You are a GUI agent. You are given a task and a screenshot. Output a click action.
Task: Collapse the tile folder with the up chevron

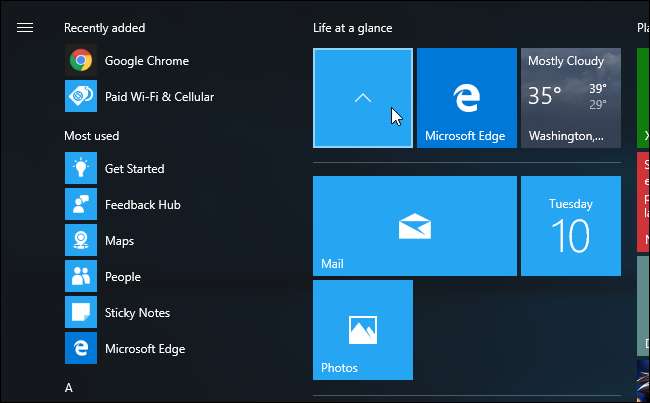(363, 98)
